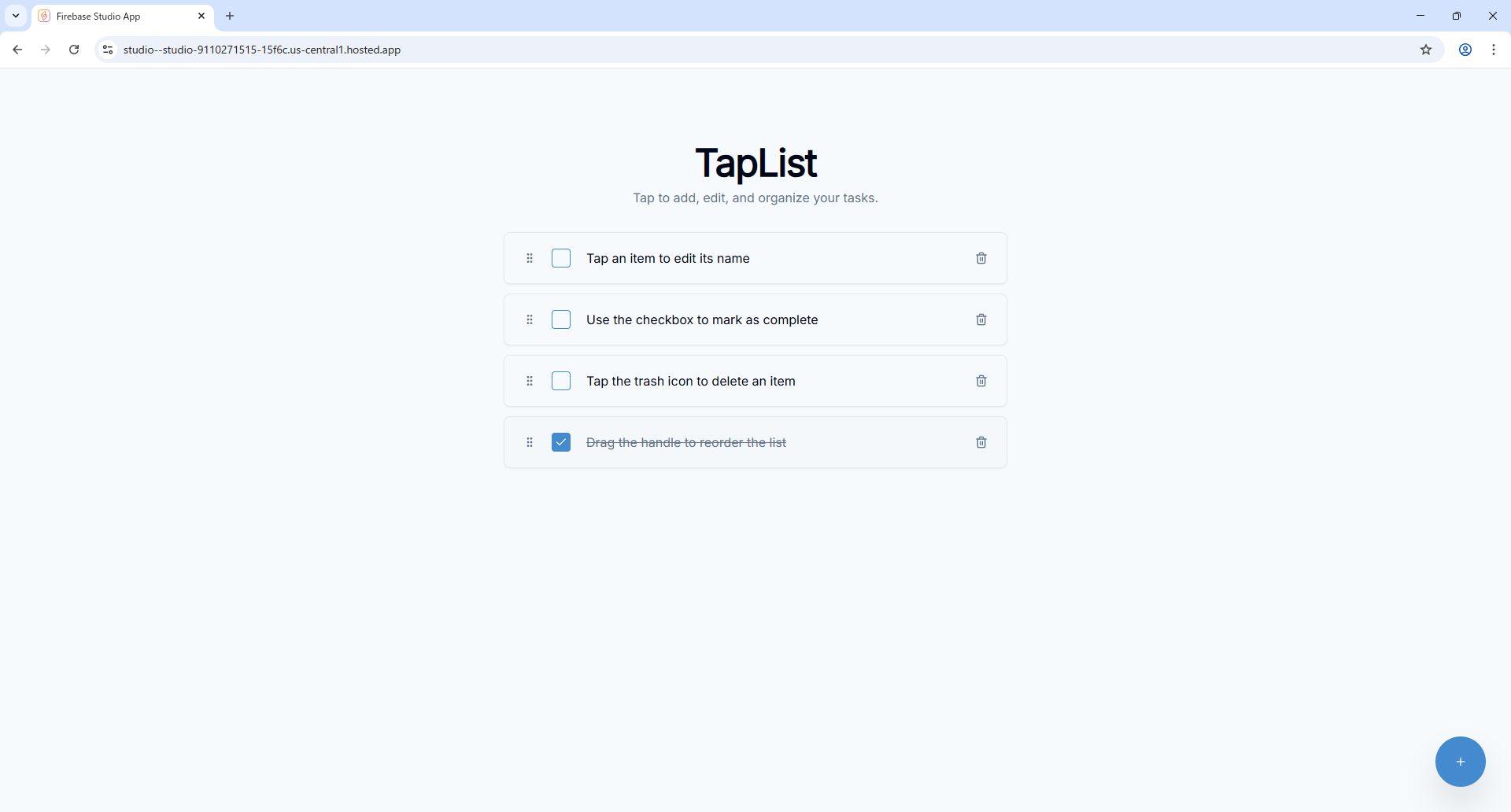The height and width of the screenshot is (812, 1511).
Task: Open the site information panel in the address bar
Action: [x=107, y=49]
